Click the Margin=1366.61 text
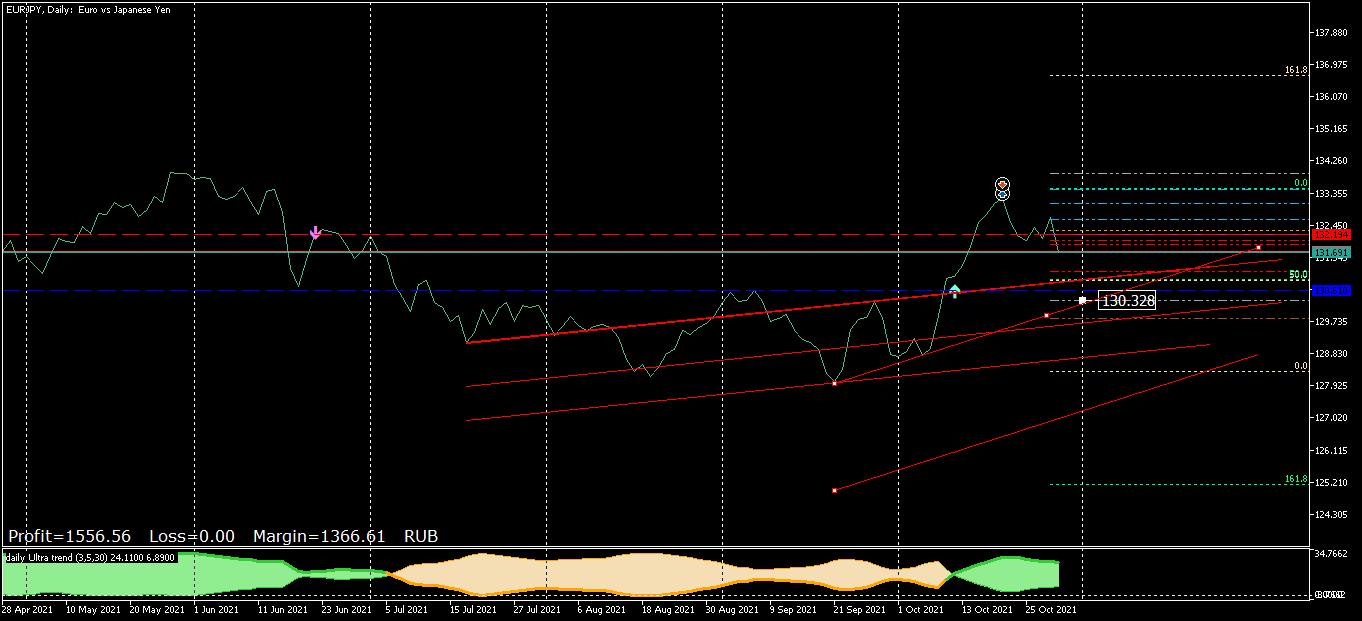Viewport: 1362px width, 621px height. click(319, 537)
